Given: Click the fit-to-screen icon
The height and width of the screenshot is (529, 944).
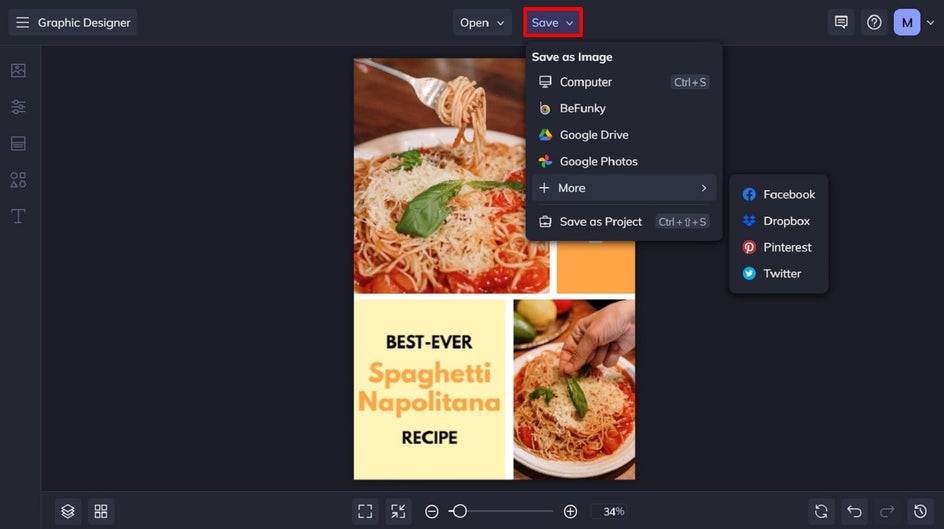Looking at the screenshot, I should (365, 511).
